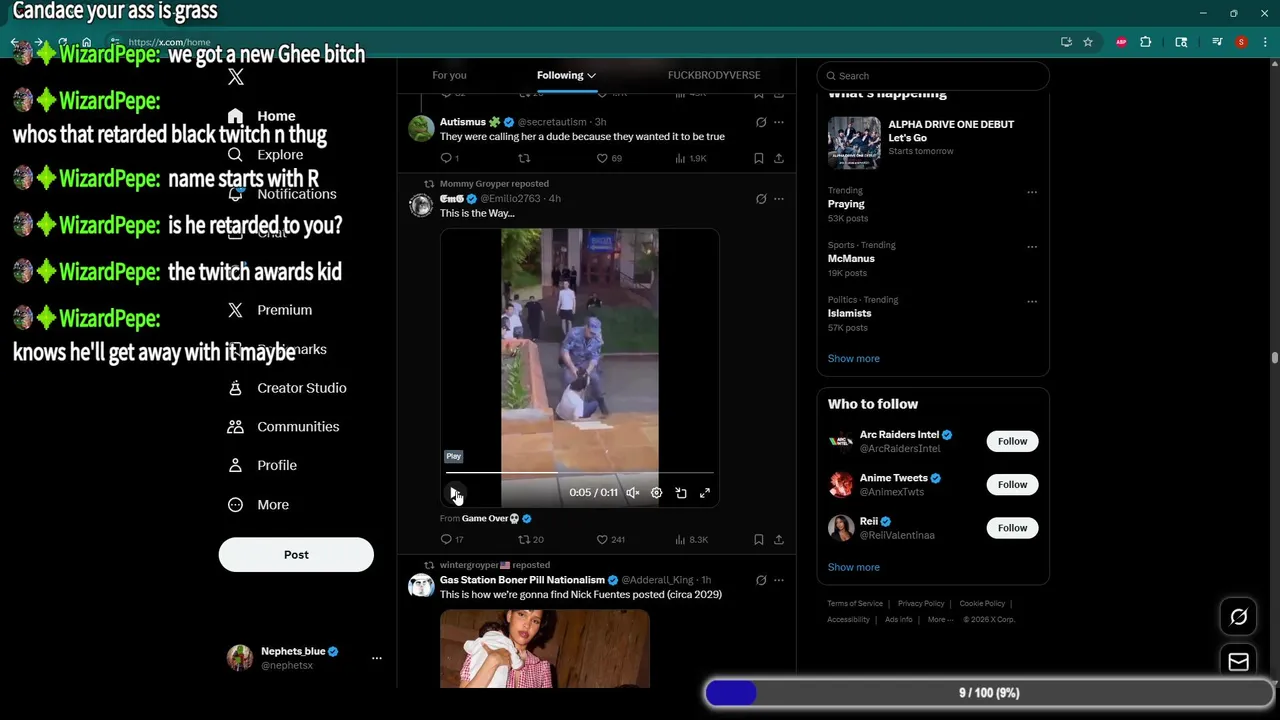Open floating Messages envelope button
Screen dimensions: 1280x720
click(1238, 662)
